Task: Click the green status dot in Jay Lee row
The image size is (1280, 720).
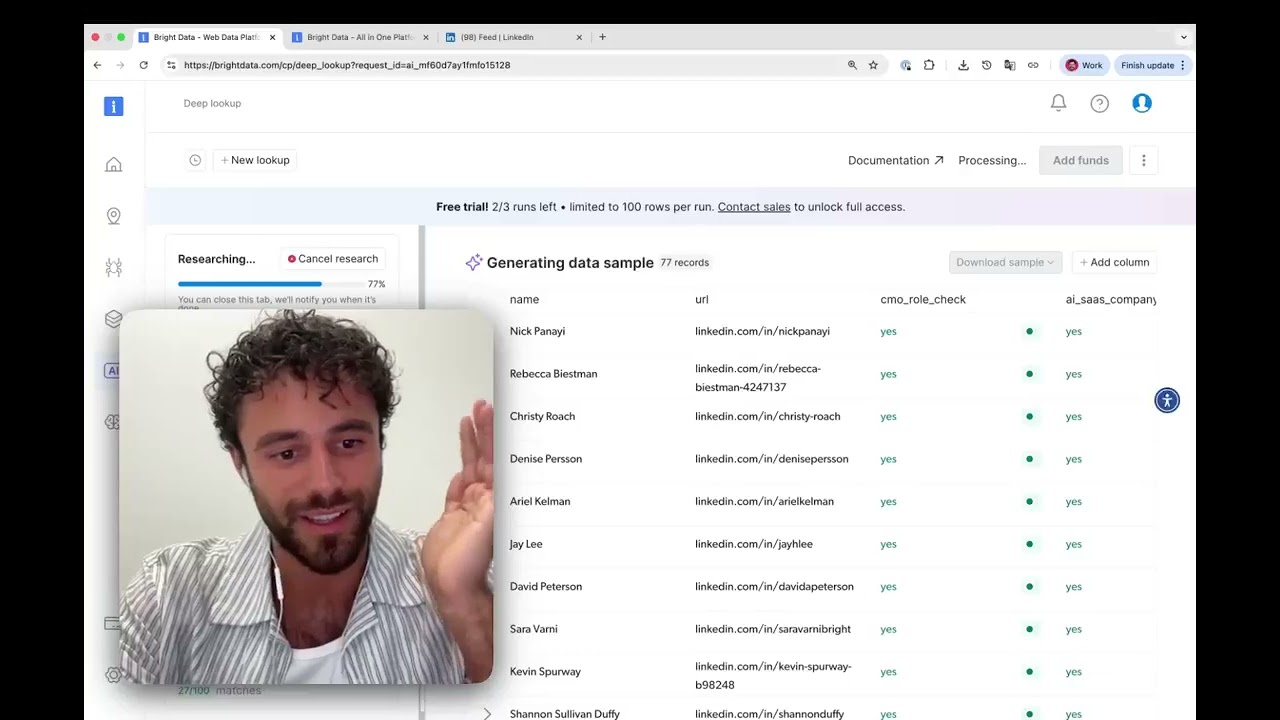Action: coord(1029,544)
